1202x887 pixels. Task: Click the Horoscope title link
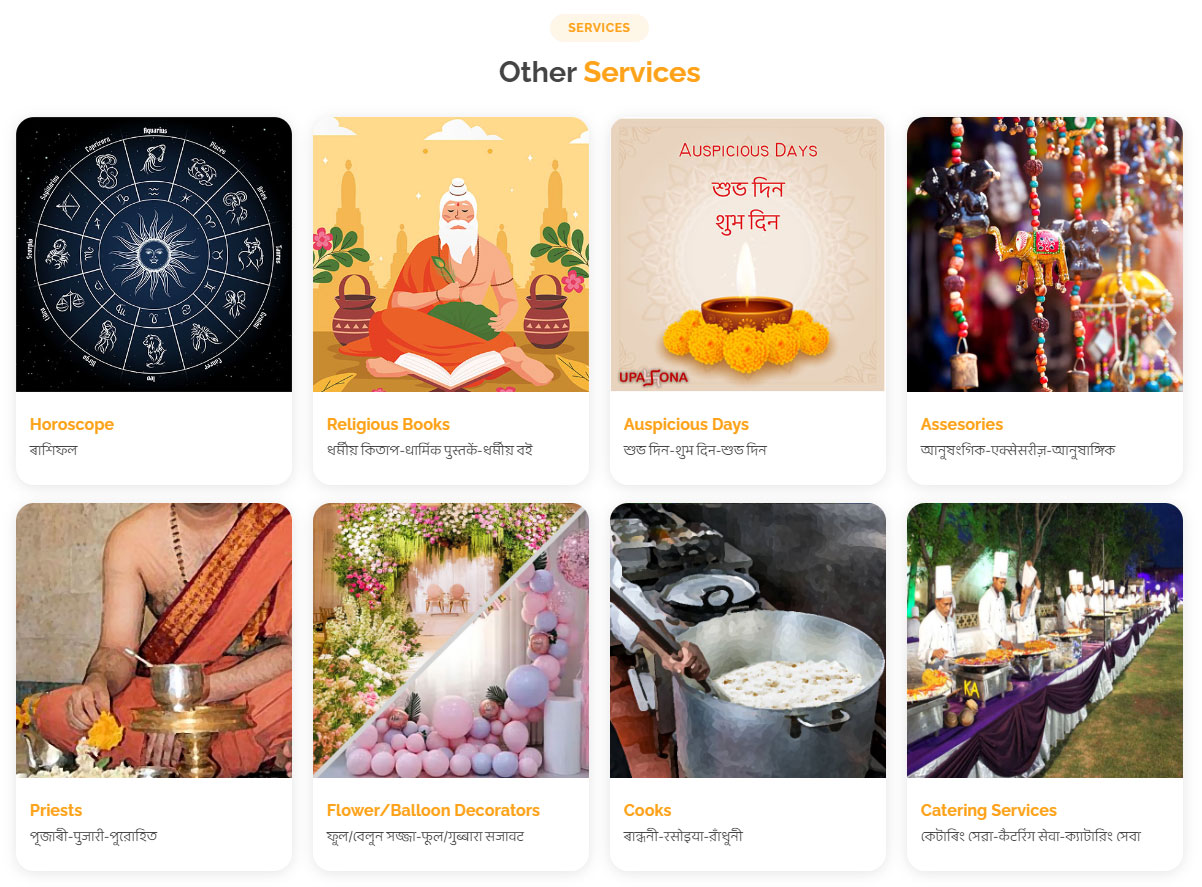(x=72, y=424)
